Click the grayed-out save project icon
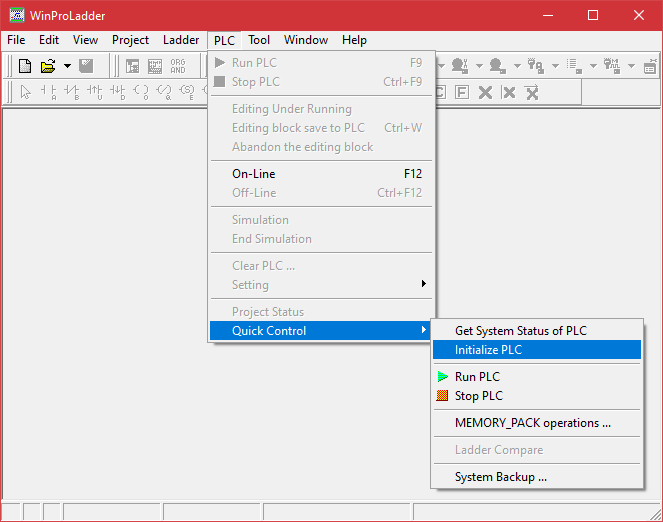This screenshot has width=663, height=522. 86,66
